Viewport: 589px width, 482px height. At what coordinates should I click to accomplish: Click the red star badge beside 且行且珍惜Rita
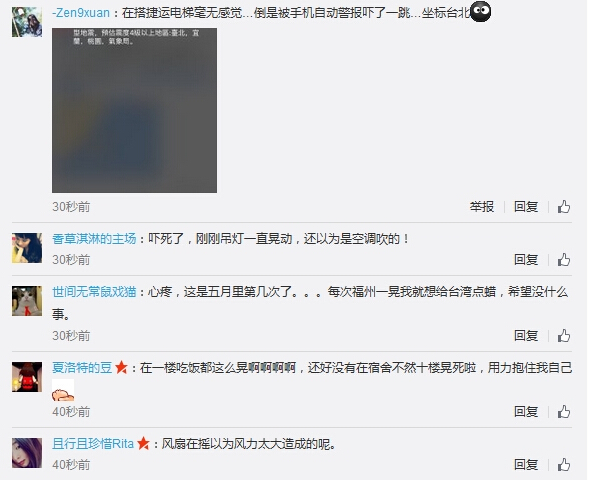(x=143, y=444)
